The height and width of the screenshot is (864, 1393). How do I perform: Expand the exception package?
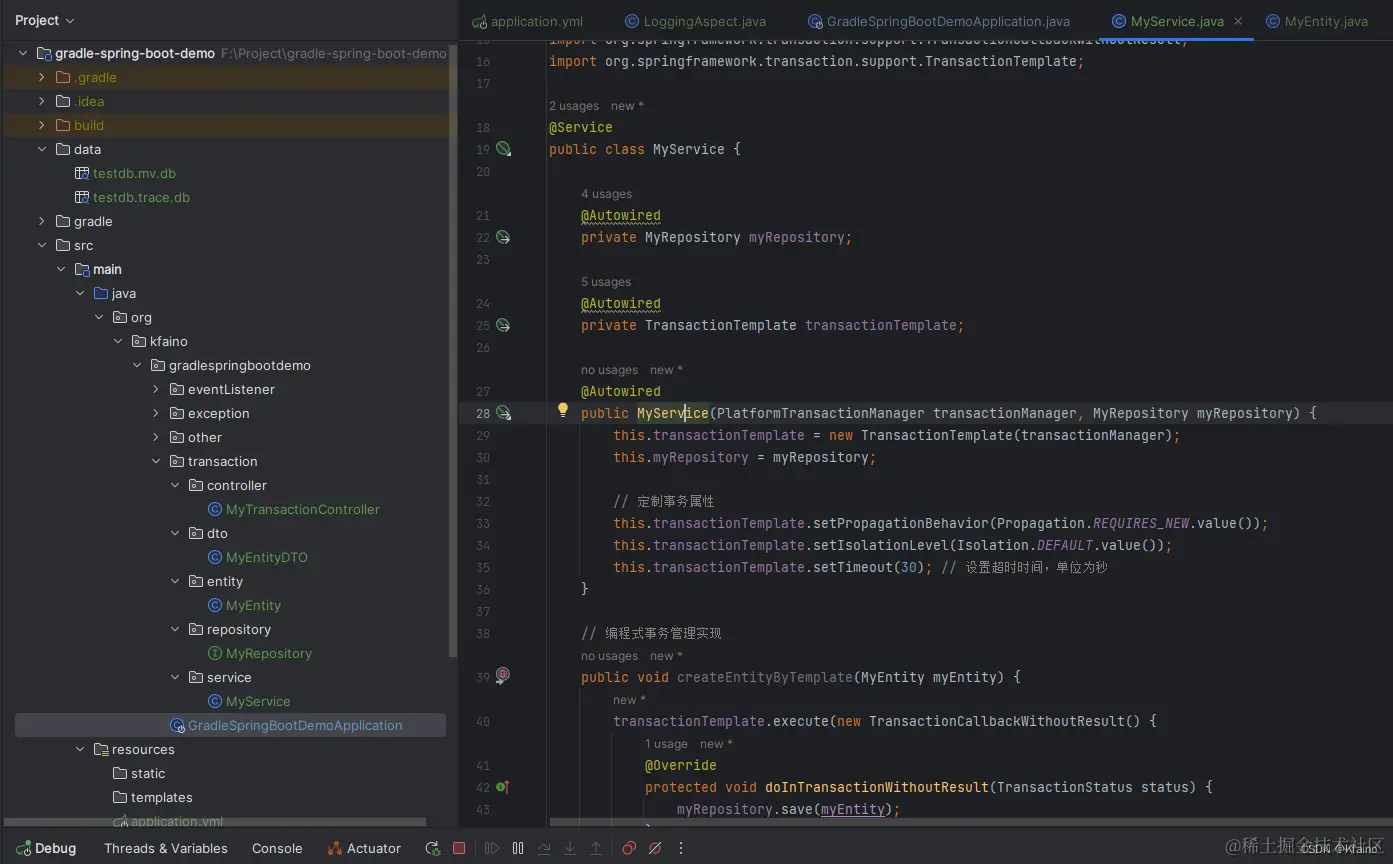(155, 413)
